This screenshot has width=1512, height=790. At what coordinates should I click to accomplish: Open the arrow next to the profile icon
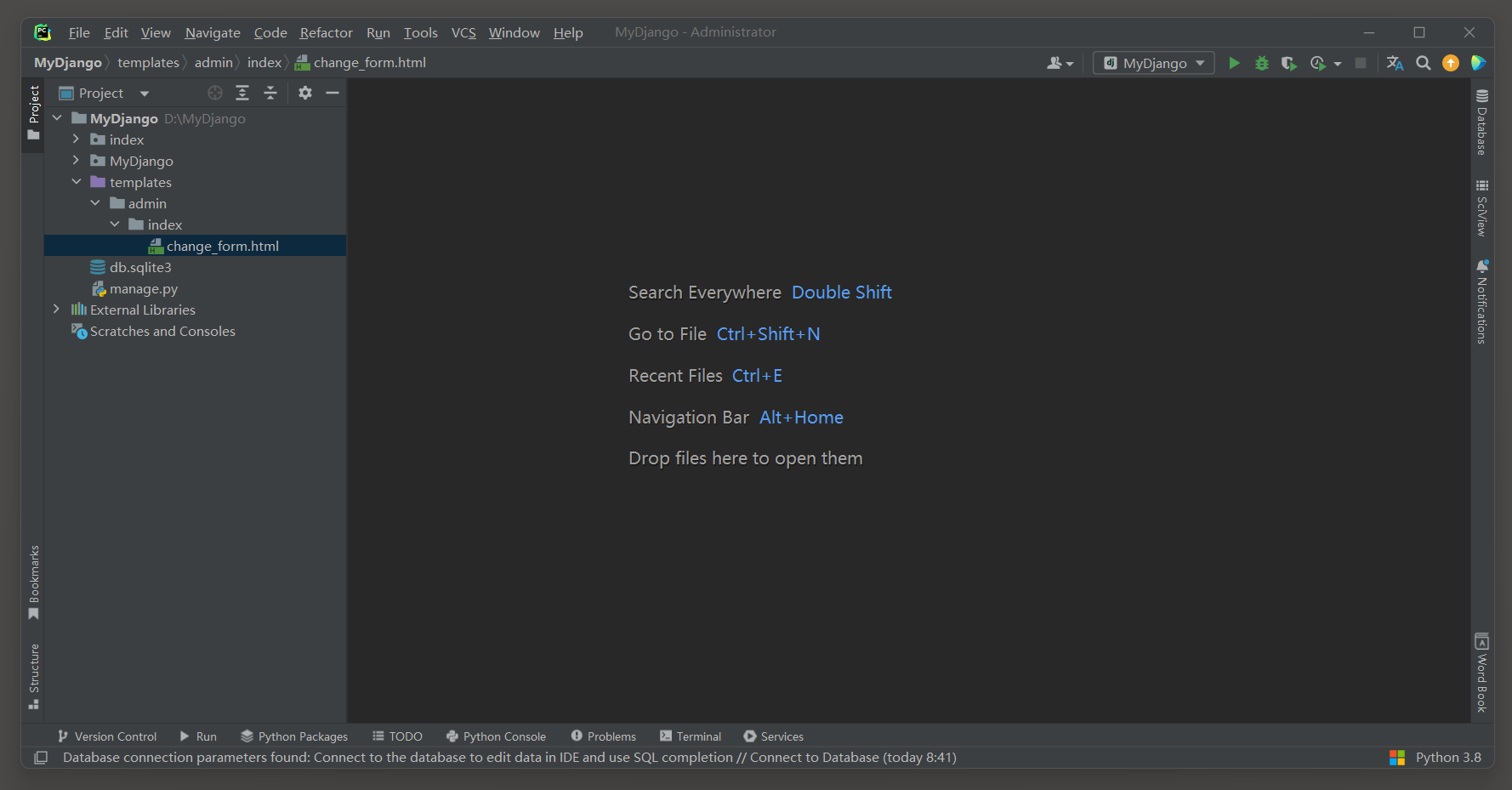(1338, 64)
